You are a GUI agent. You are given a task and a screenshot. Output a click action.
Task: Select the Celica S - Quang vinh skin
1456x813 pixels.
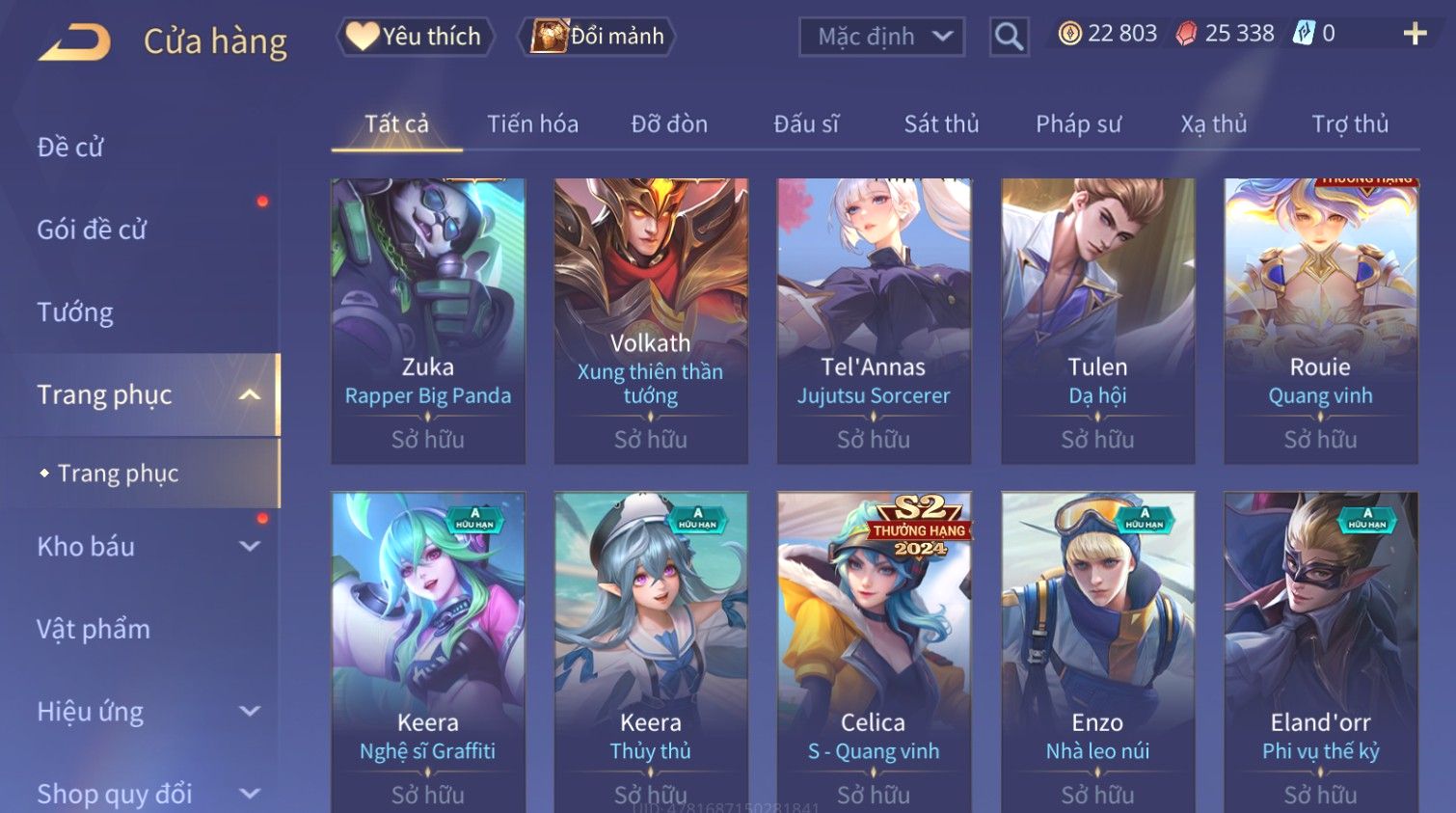click(874, 652)
